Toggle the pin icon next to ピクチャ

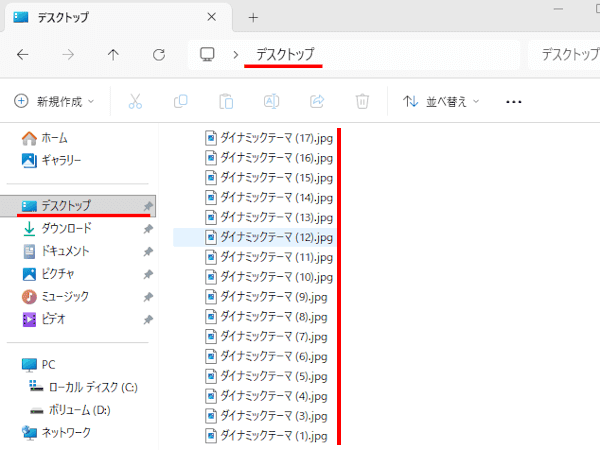coord(148,274)
